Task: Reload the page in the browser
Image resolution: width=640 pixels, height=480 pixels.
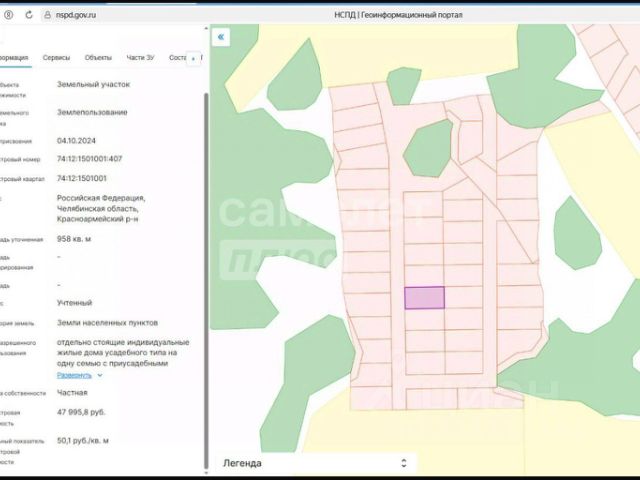Action: pos(29,15)
